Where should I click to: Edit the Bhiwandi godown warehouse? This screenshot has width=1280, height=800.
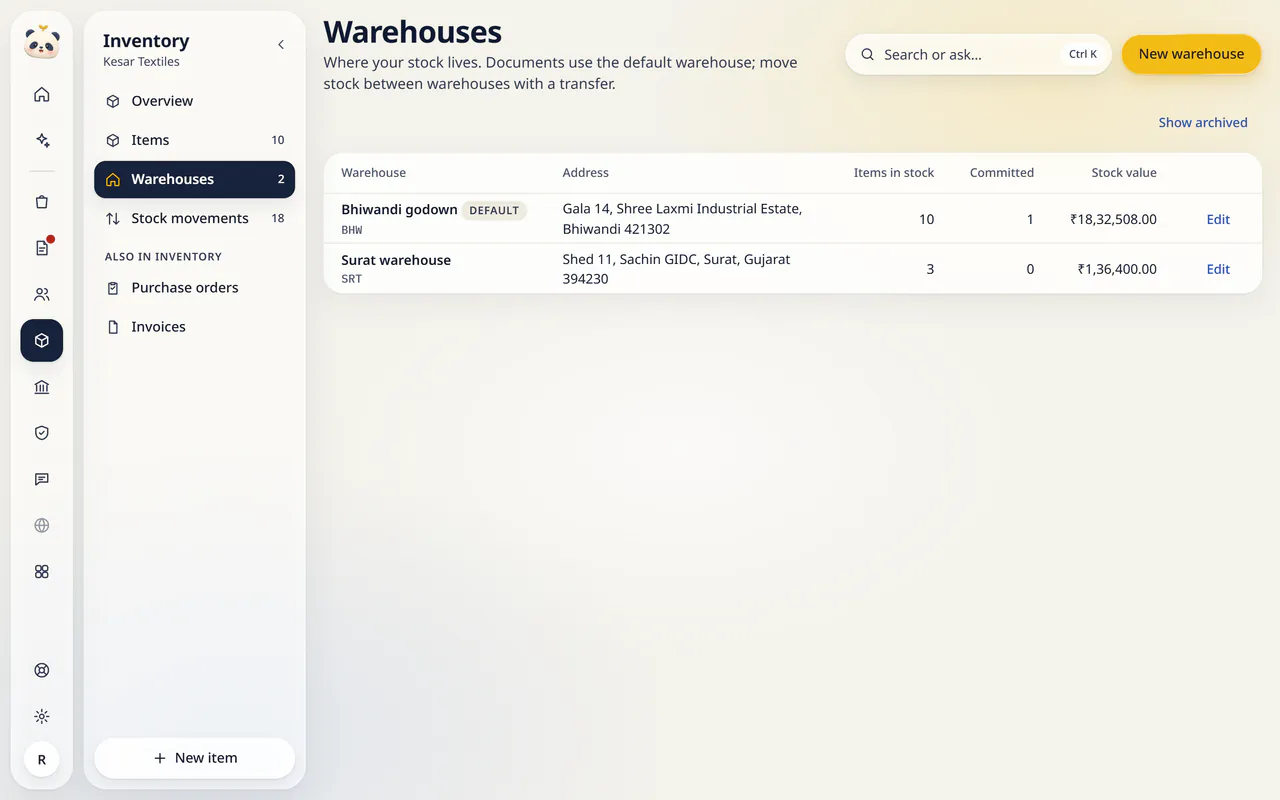click(1218, 220)
